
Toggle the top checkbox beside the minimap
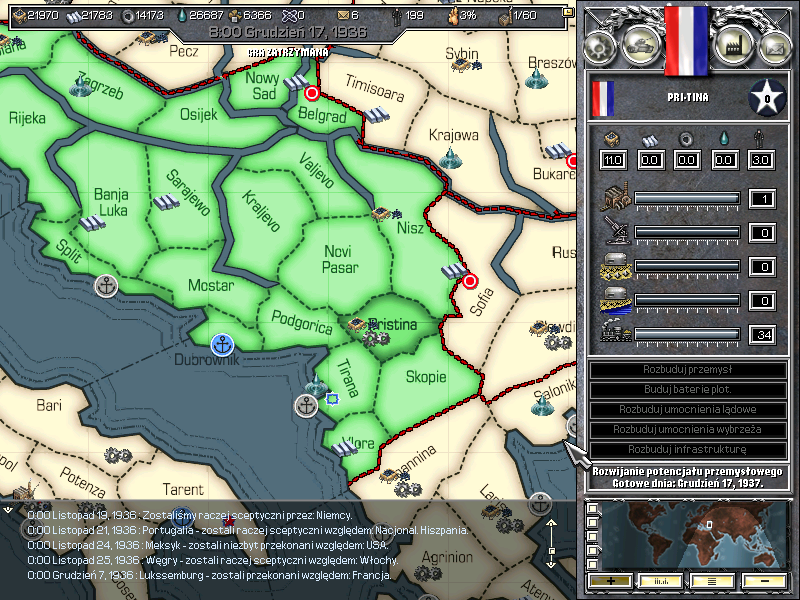click(x=592, y=509)
